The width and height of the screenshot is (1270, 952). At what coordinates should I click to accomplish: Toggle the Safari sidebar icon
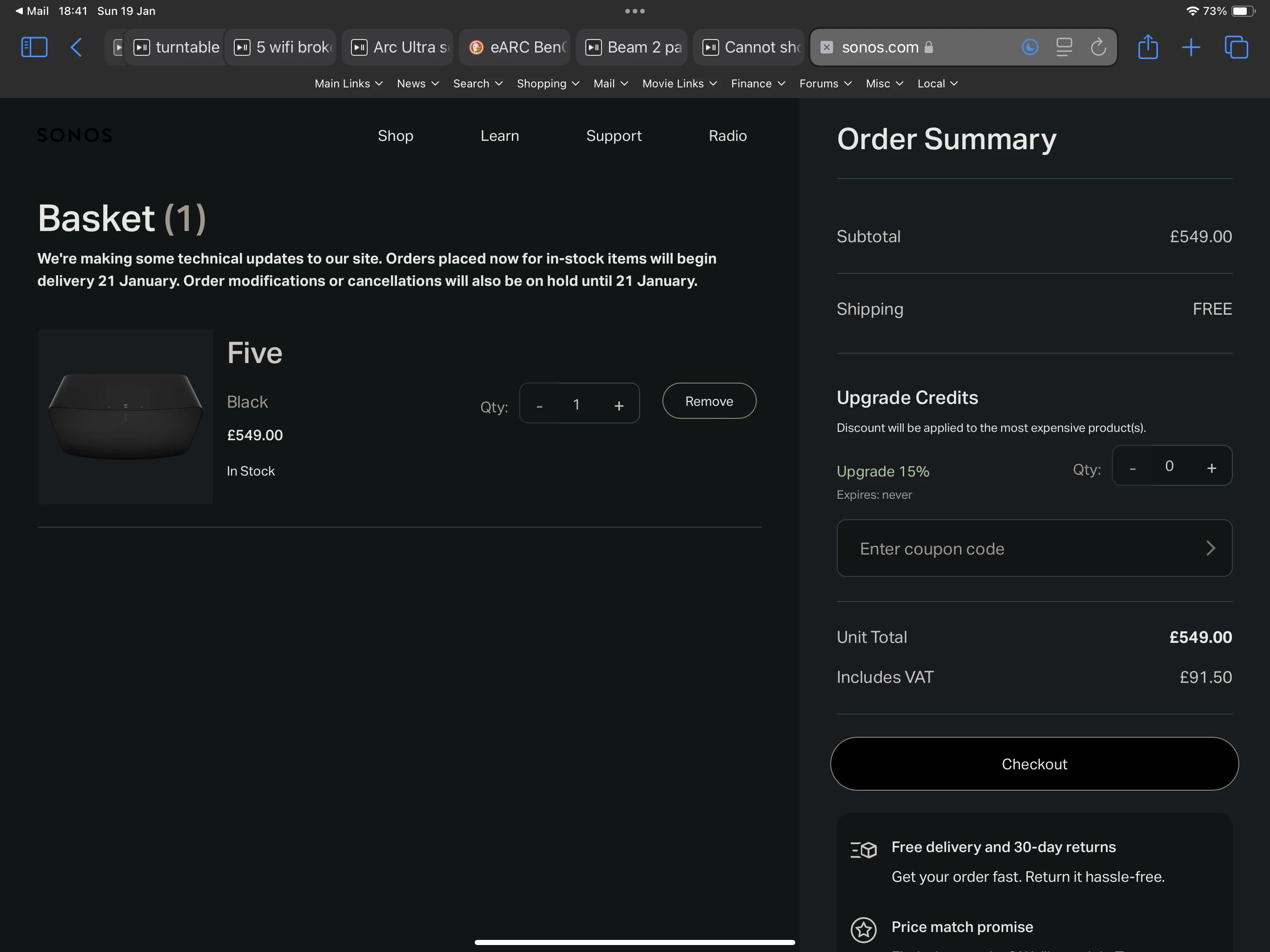(34, 47)
